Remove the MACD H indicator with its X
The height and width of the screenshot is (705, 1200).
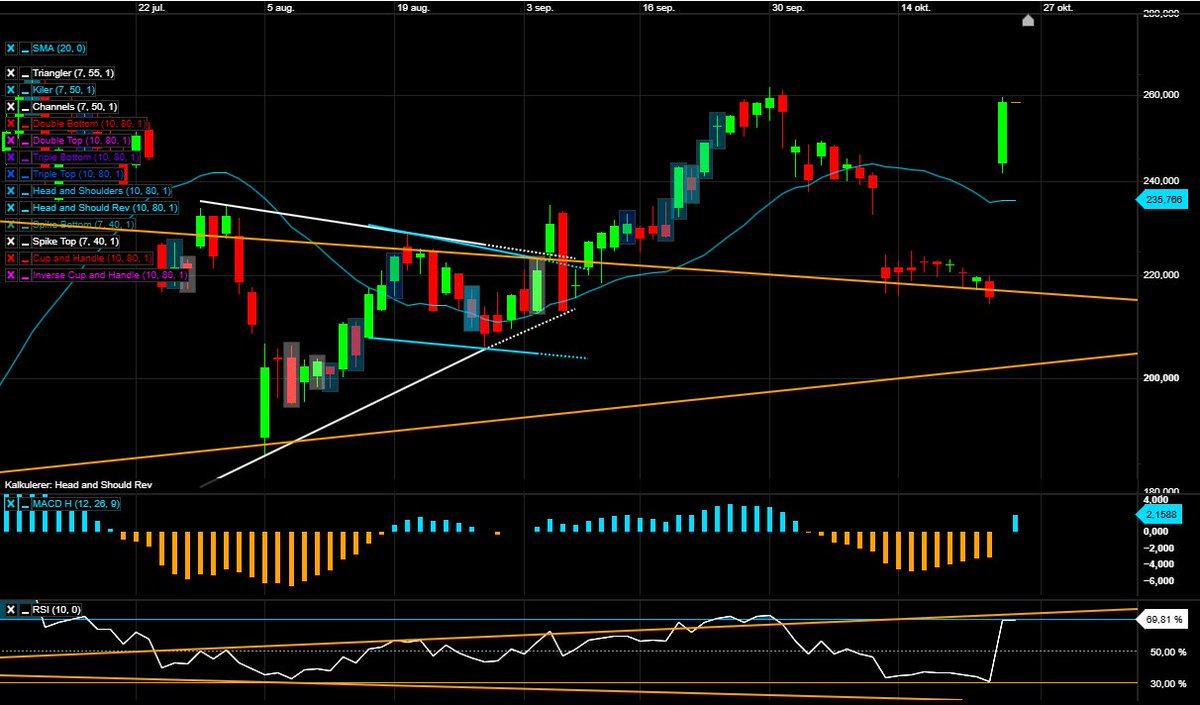coord(11,503)
